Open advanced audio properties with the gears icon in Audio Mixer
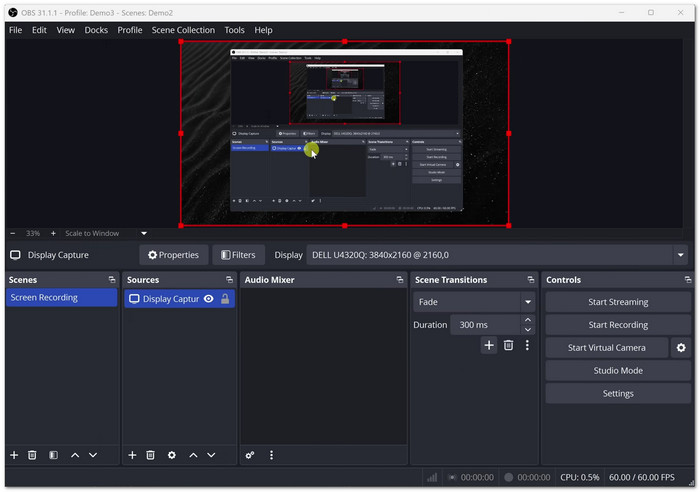Screen dimensions: 700x492 pyautogui.click(x=250, y=455)
